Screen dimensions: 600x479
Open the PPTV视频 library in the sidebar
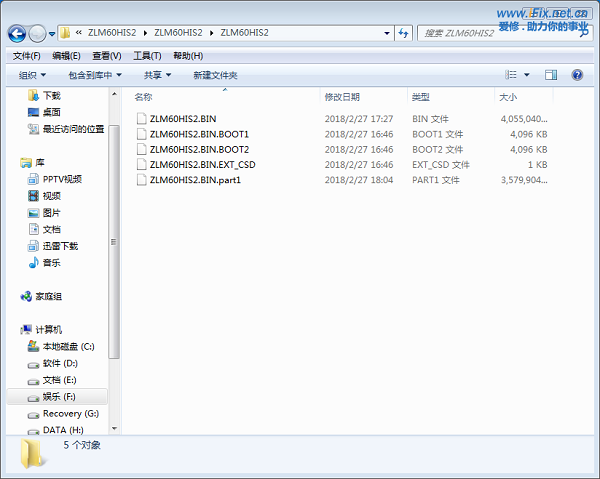pos(60,179)
